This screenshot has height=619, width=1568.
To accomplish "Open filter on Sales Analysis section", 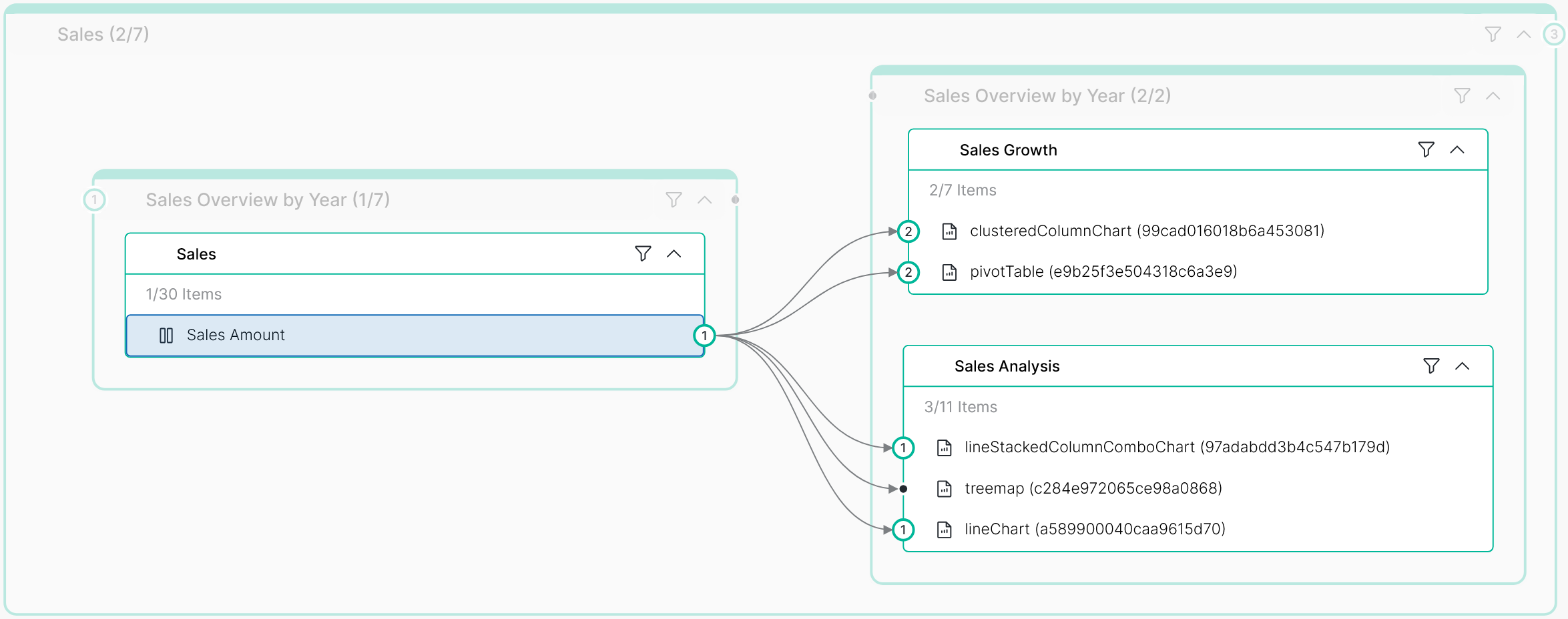I will [1430, 366].
